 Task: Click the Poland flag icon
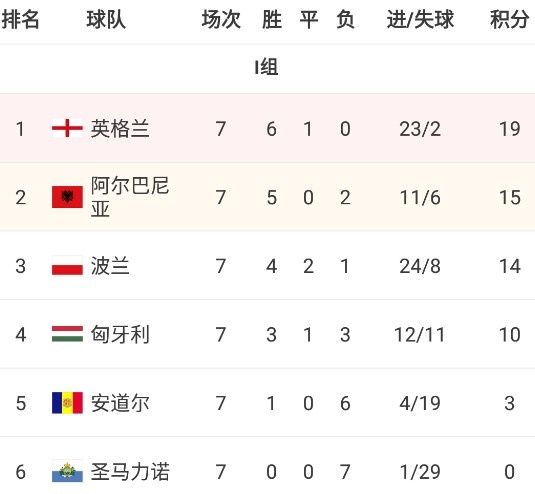click(x=67, y=265)
